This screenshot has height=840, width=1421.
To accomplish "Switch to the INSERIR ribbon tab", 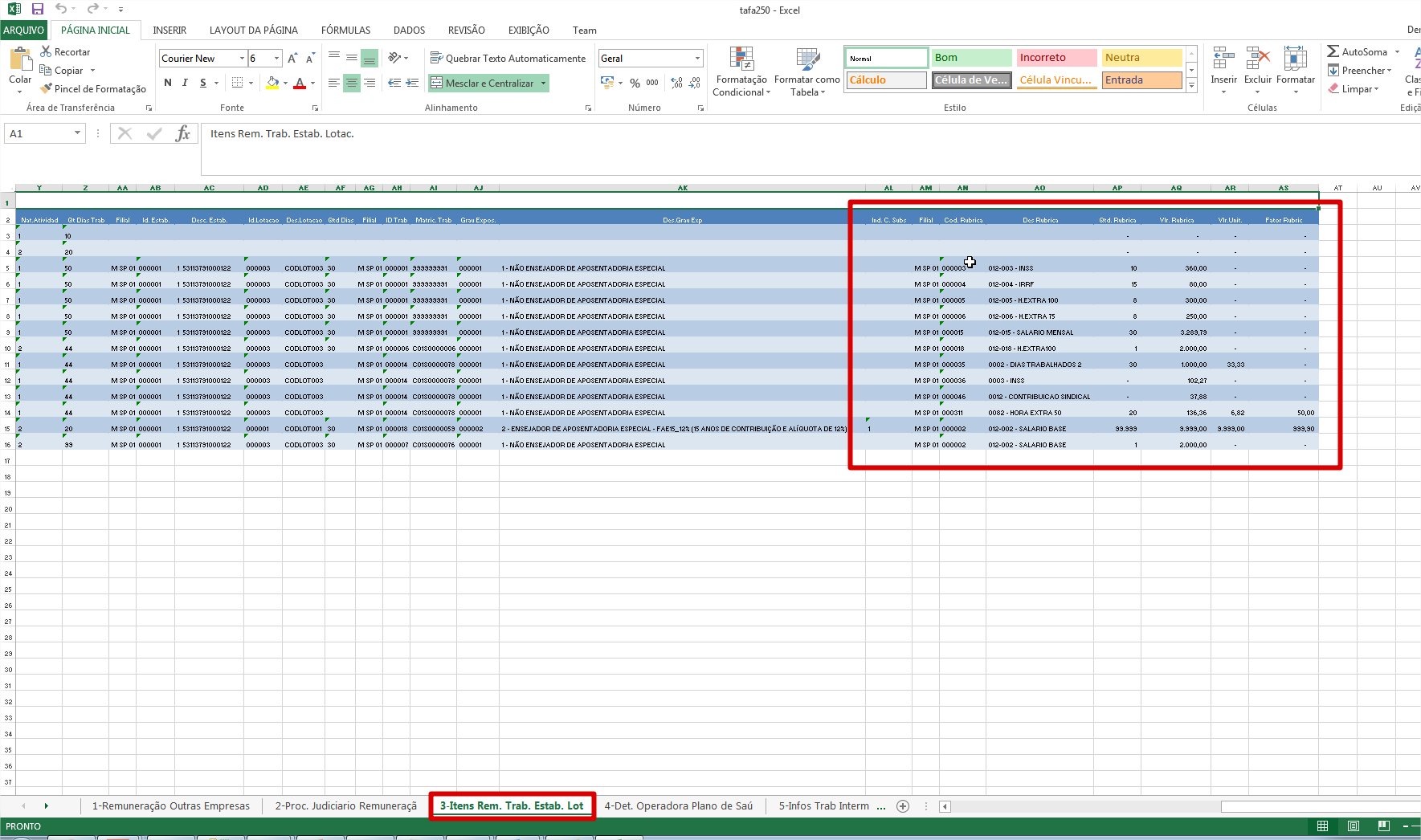I will tap(169, 31).
